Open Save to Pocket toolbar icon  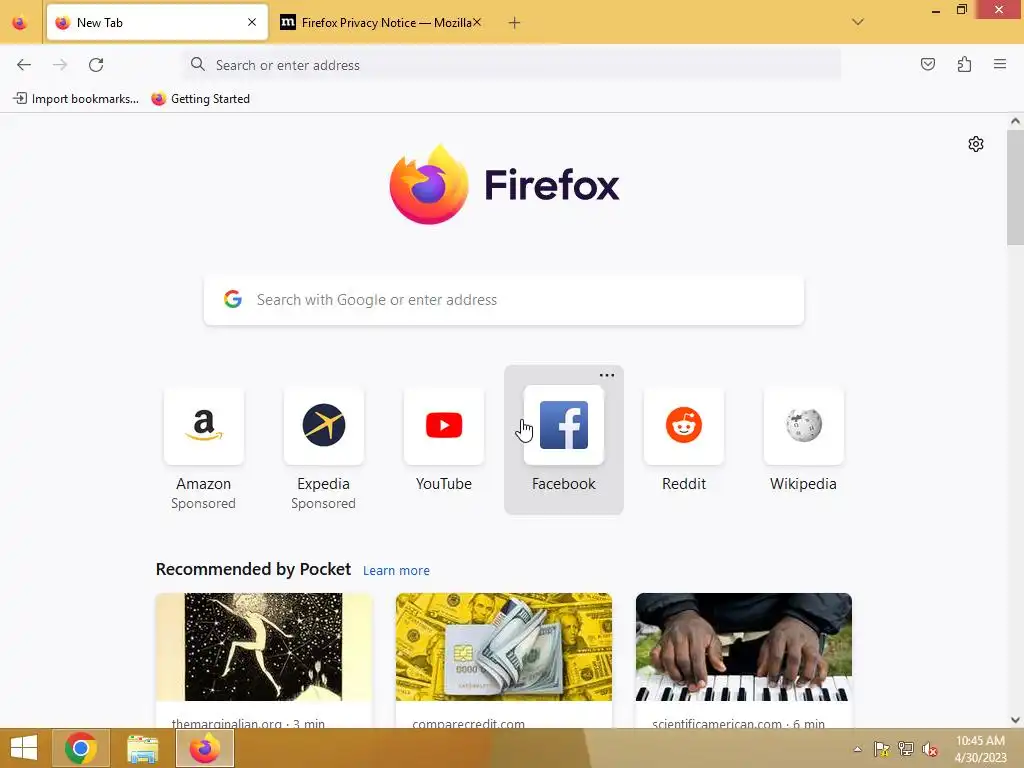click(927, 64)
